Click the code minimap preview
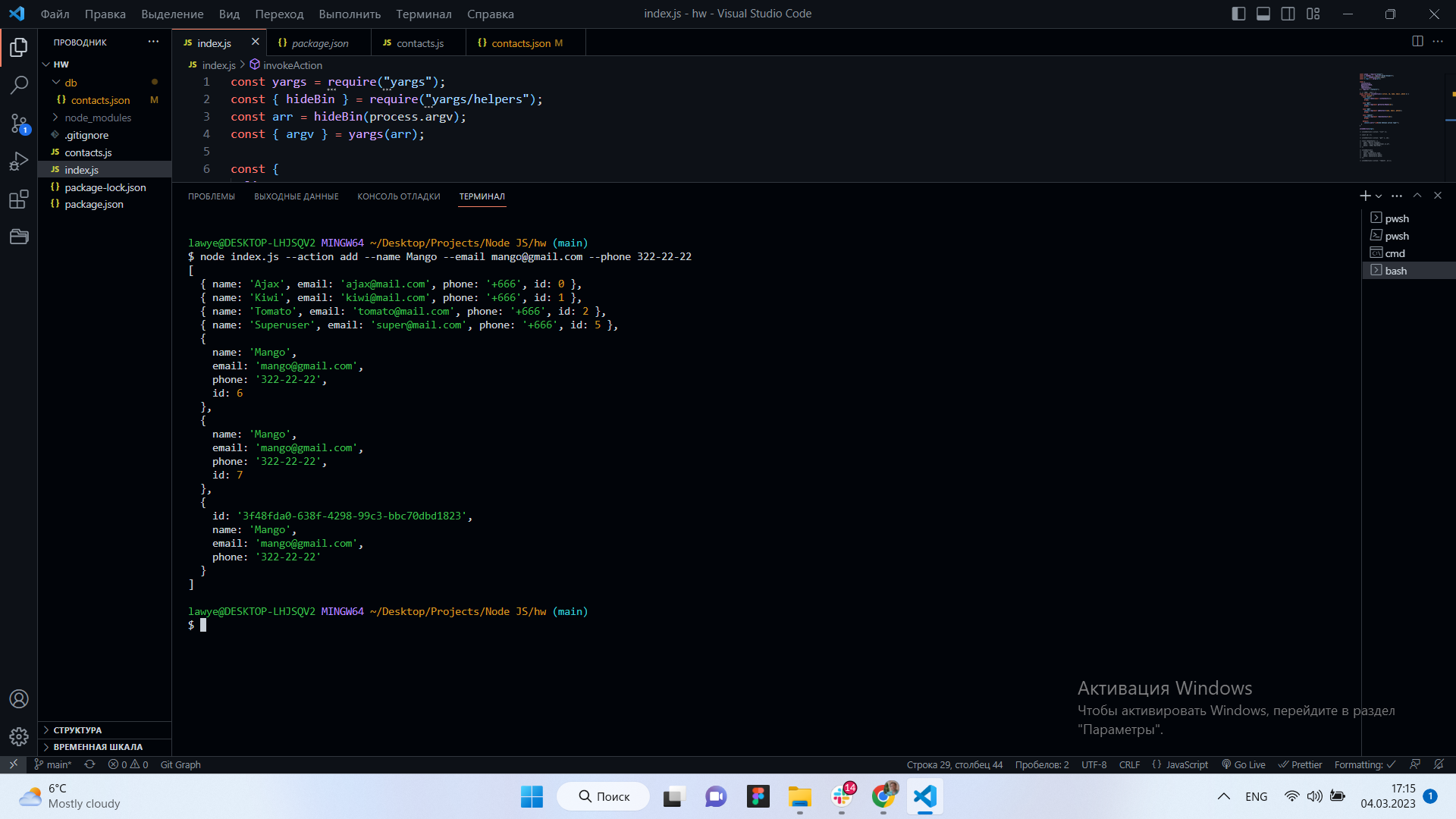This screenshot has height=819, width=1456. [1386, 118]
